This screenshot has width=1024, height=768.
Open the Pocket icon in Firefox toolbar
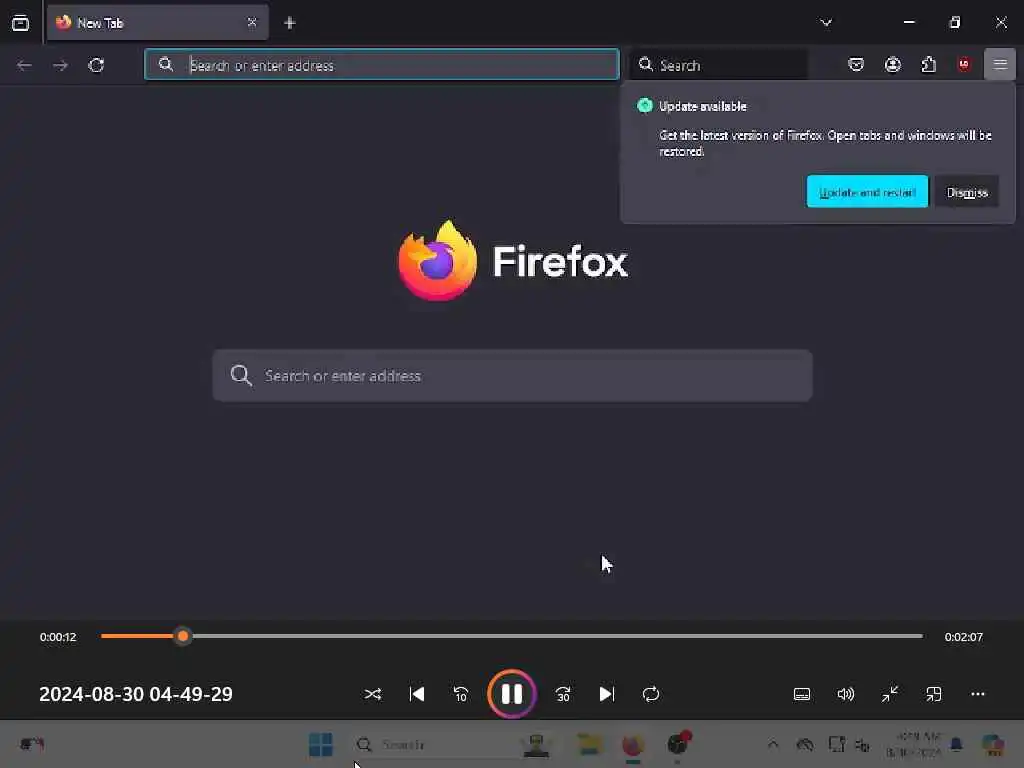click(x=856, y=64)
